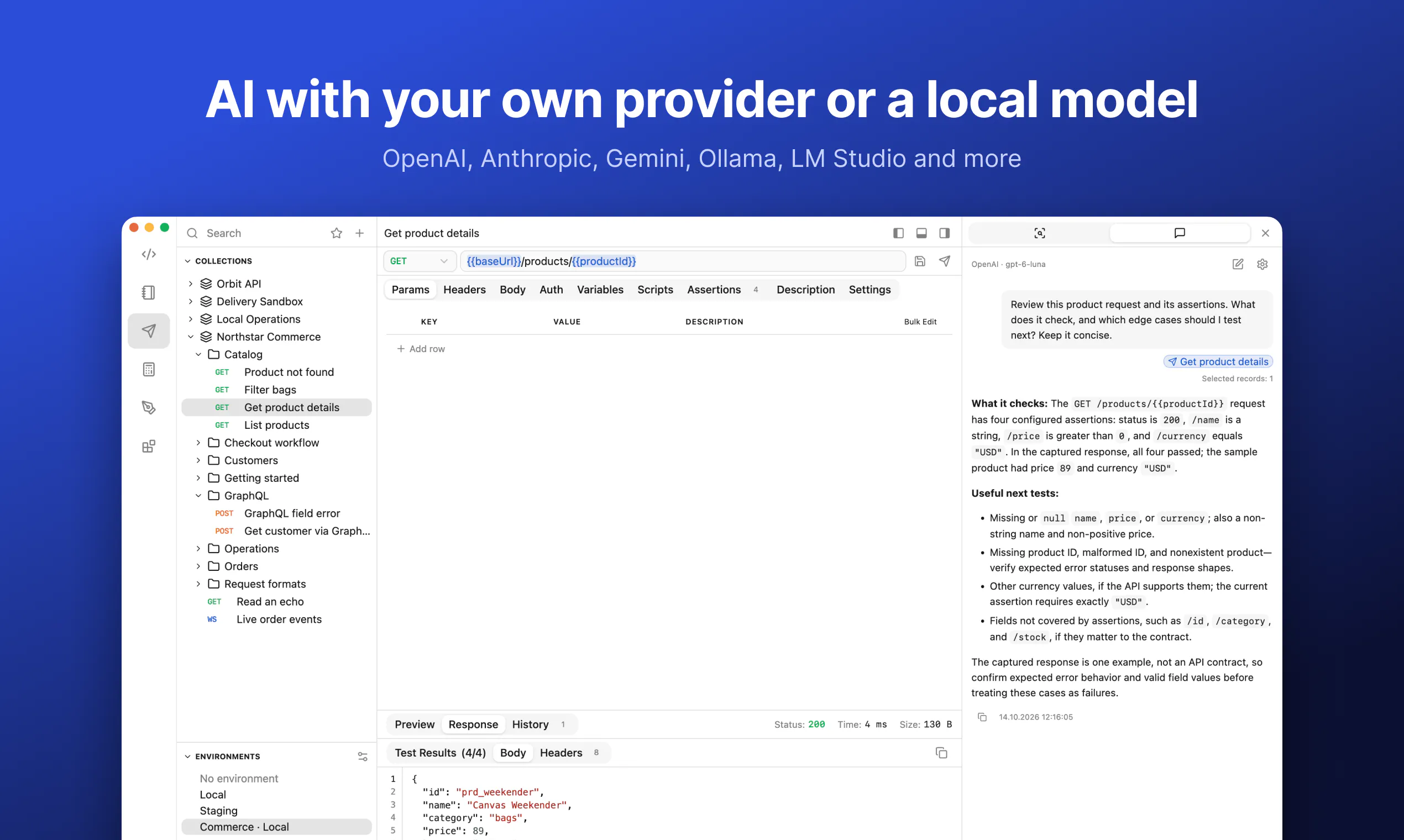Switch to the Scripts tab
This screenshot has width=1404, height=840.
655,290
